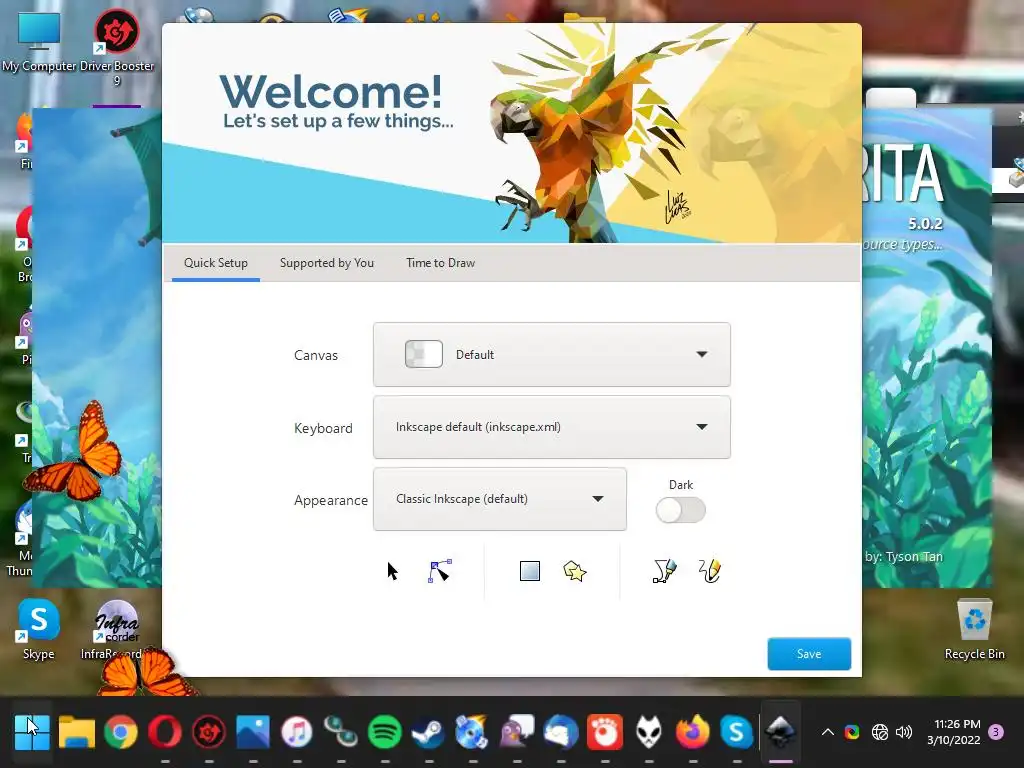Launch Firefox from the taskbar
The image size is (1024, 768).
693,732
